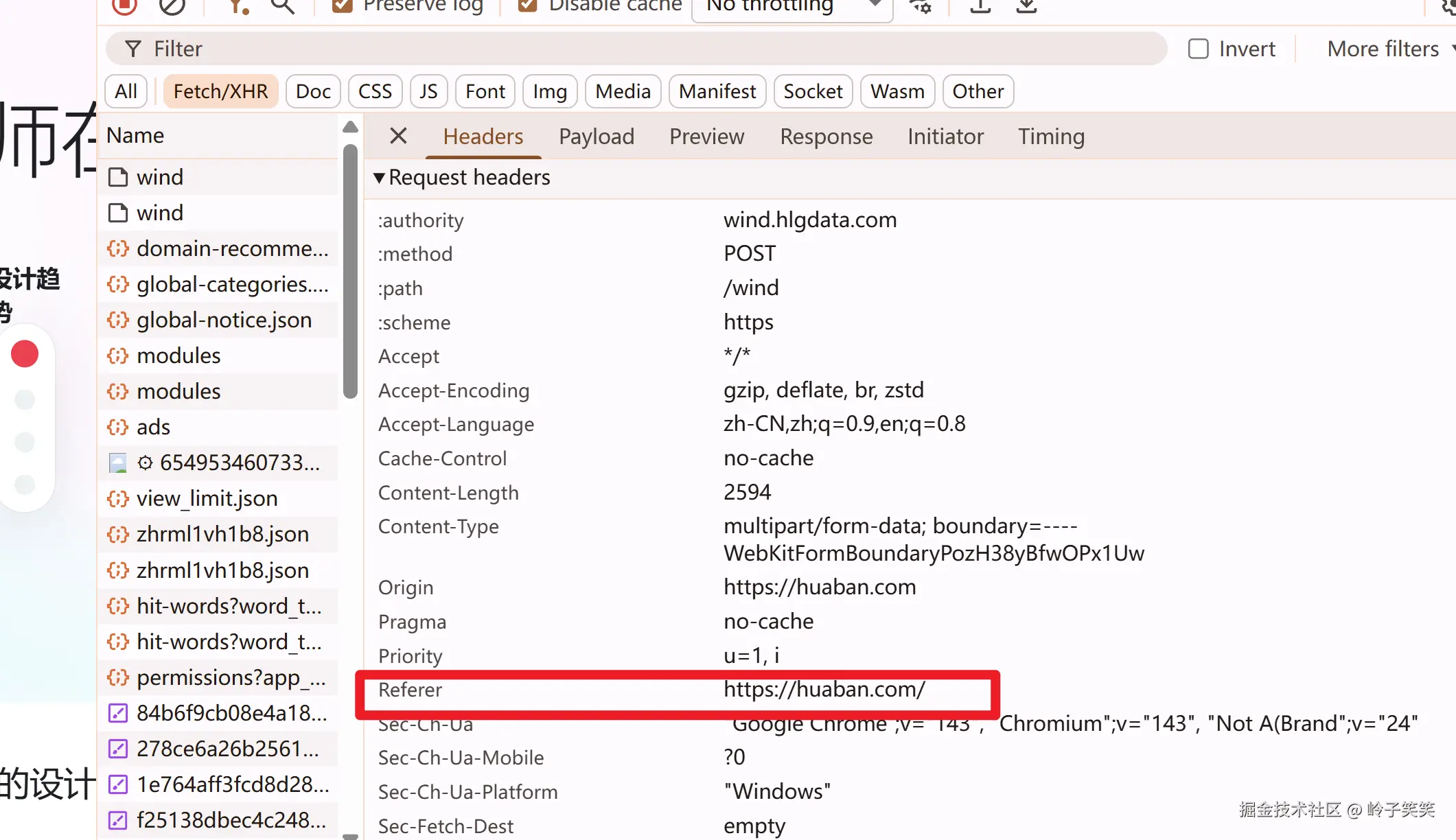Filter requests by Img type
Screen dimensions: 1456x840
[x=549, y=91]
